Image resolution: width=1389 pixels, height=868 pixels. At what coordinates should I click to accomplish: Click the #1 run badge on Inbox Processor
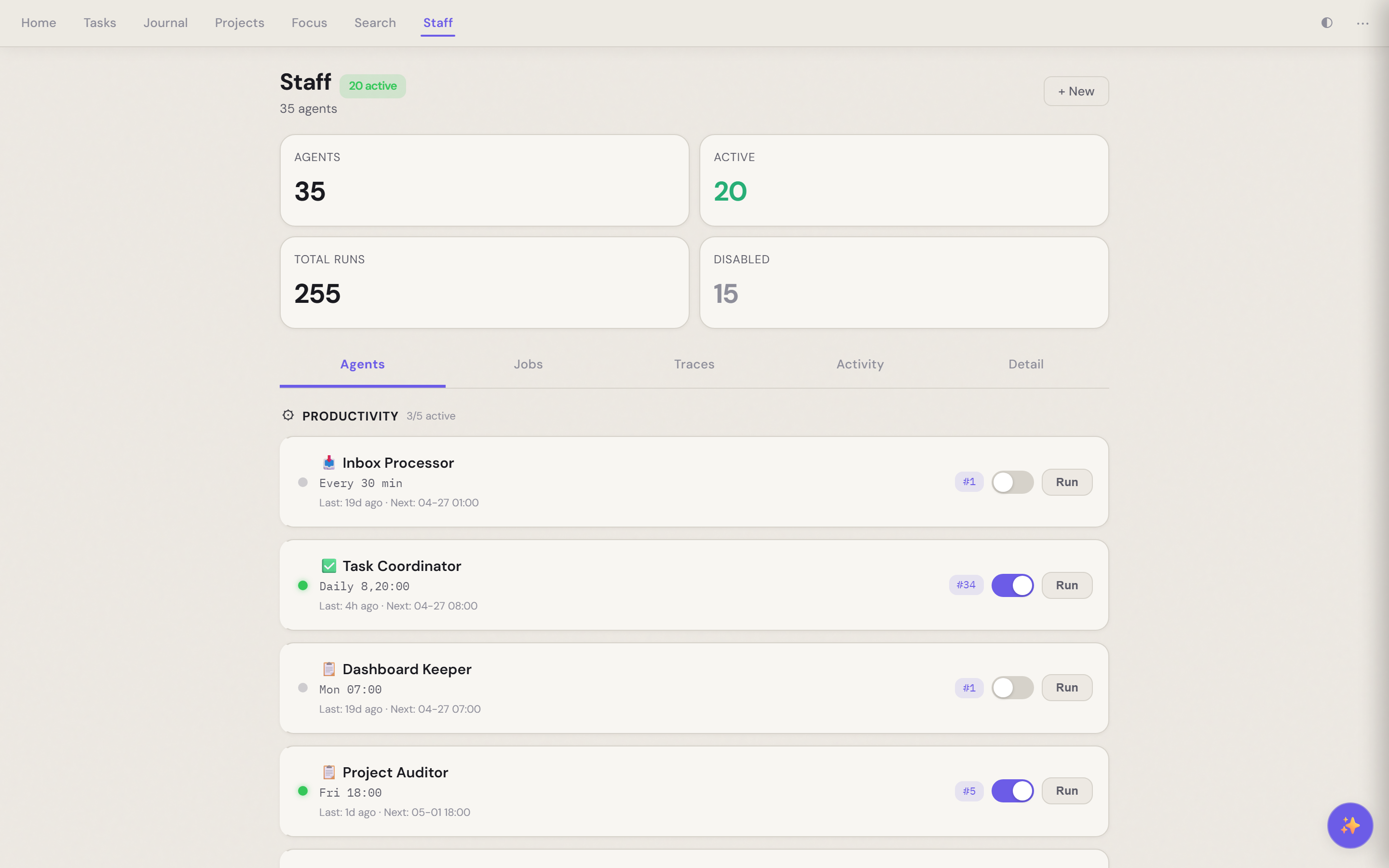click(x=969, y=482)
